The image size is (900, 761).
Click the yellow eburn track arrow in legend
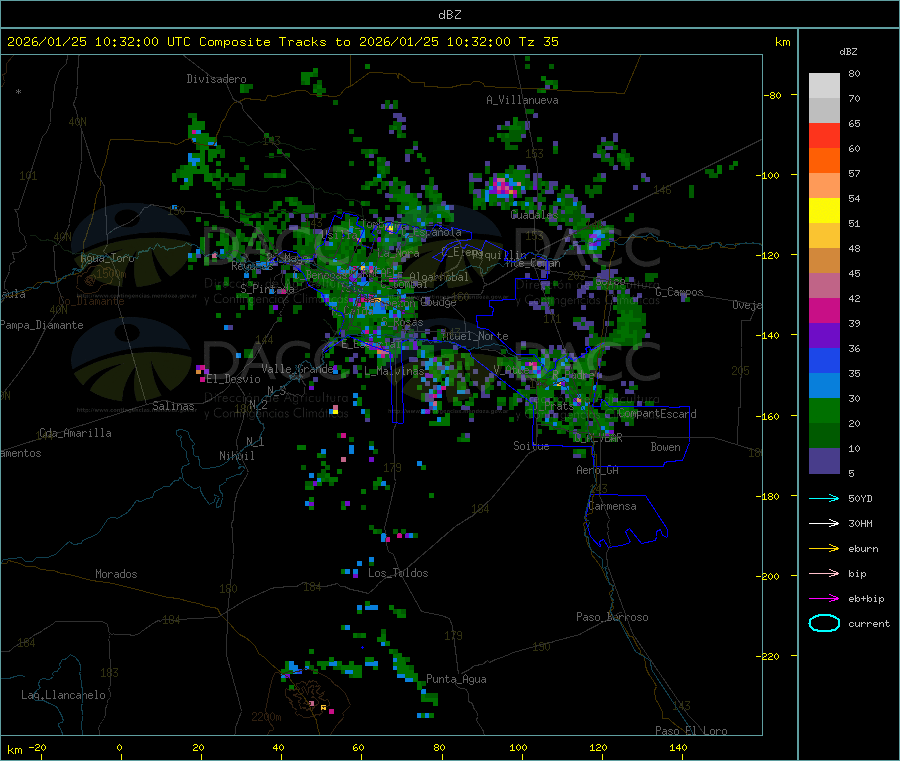coord(824,549)
